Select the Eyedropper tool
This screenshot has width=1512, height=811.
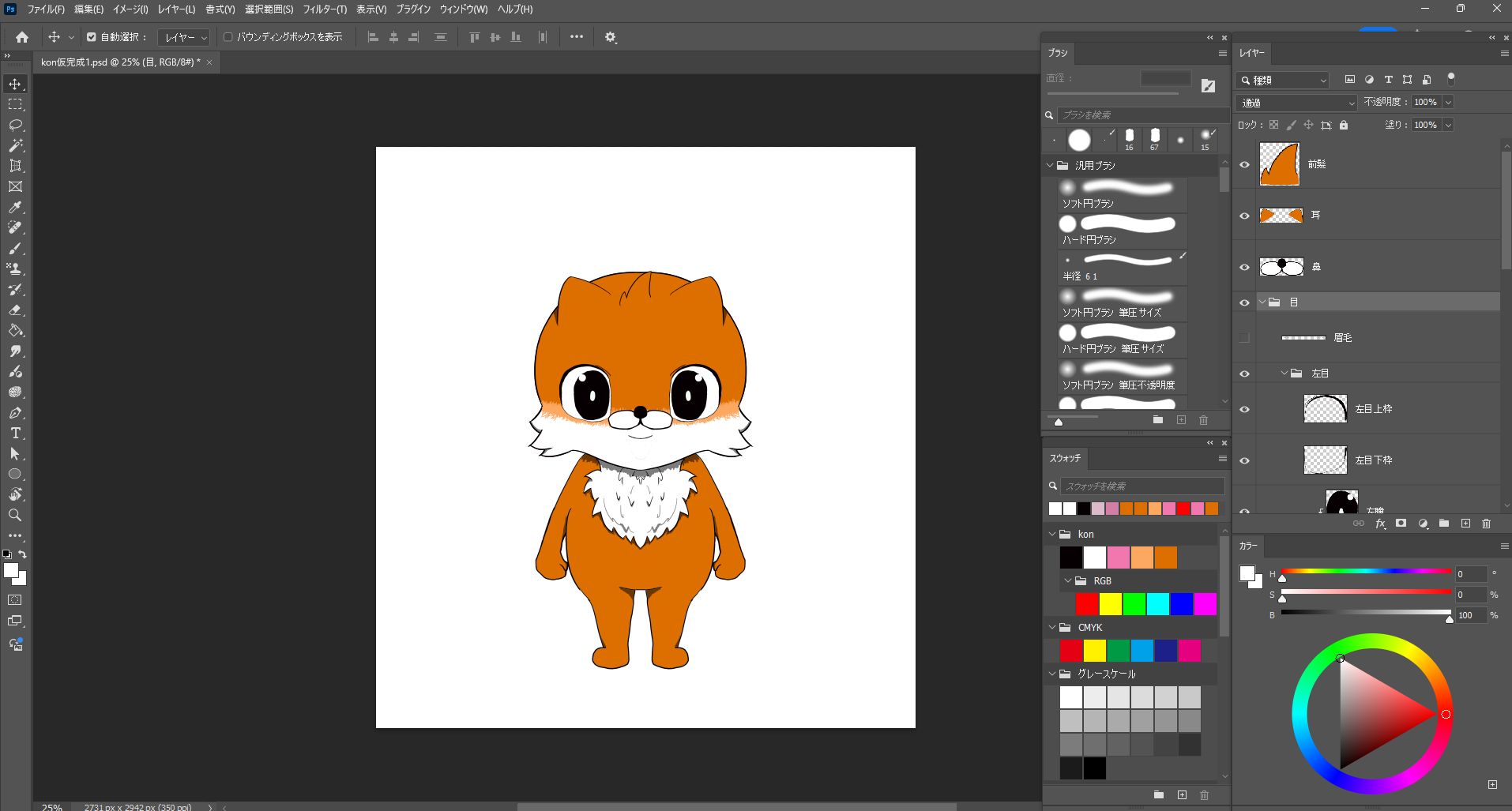15,207
